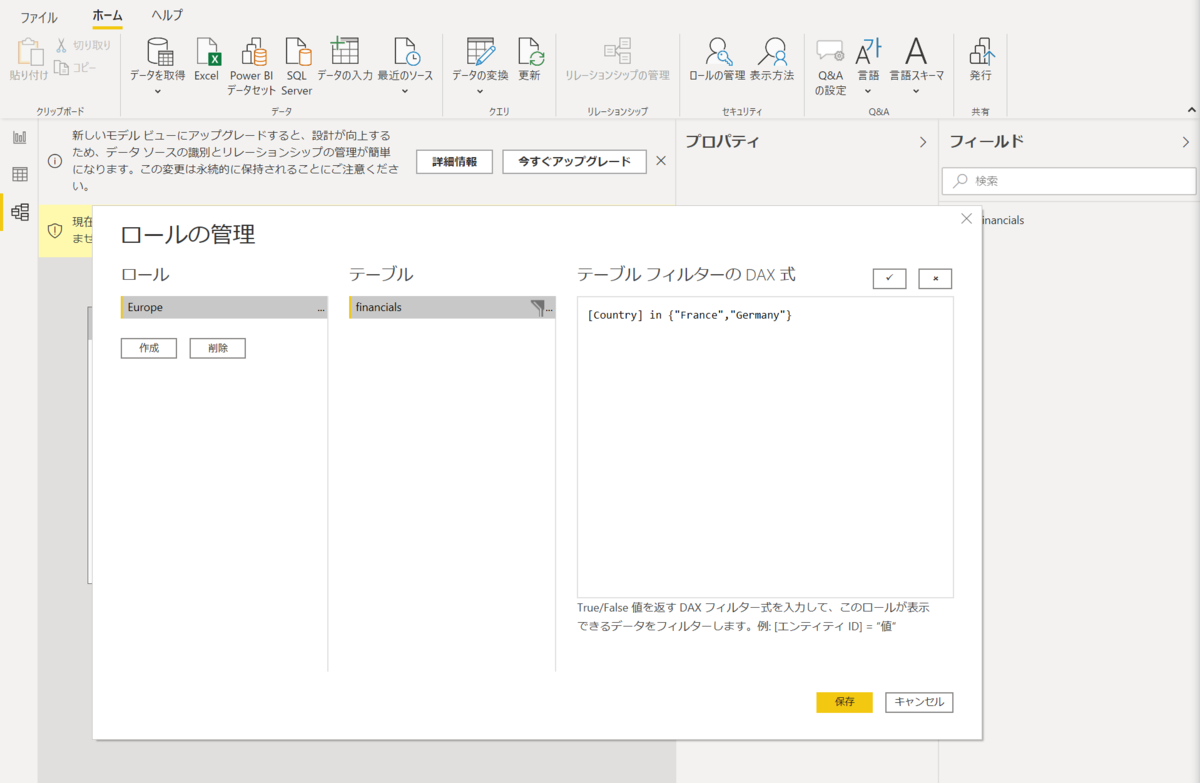The image size is (1200, 783).
Task: Open the Europe role options menu
Action: [321, 307]
